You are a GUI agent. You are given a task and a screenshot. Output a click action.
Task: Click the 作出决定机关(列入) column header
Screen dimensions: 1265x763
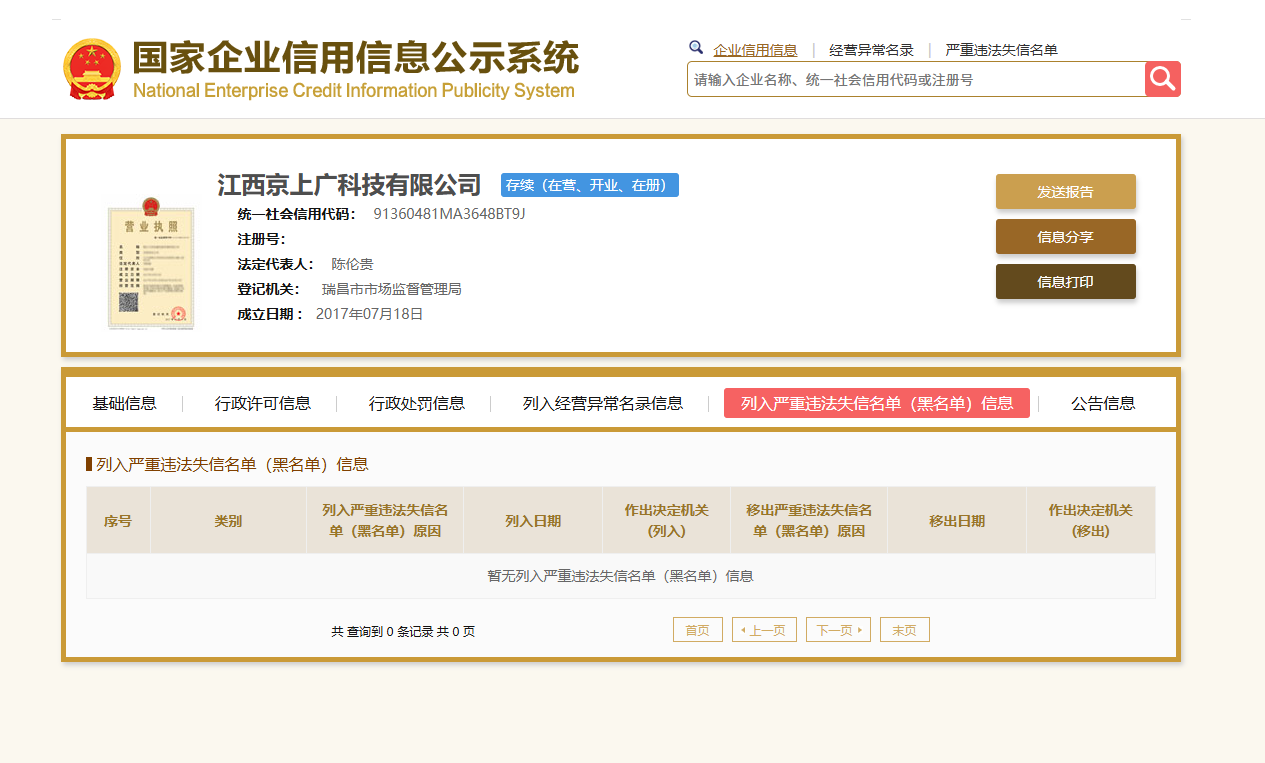coord(667,521)
